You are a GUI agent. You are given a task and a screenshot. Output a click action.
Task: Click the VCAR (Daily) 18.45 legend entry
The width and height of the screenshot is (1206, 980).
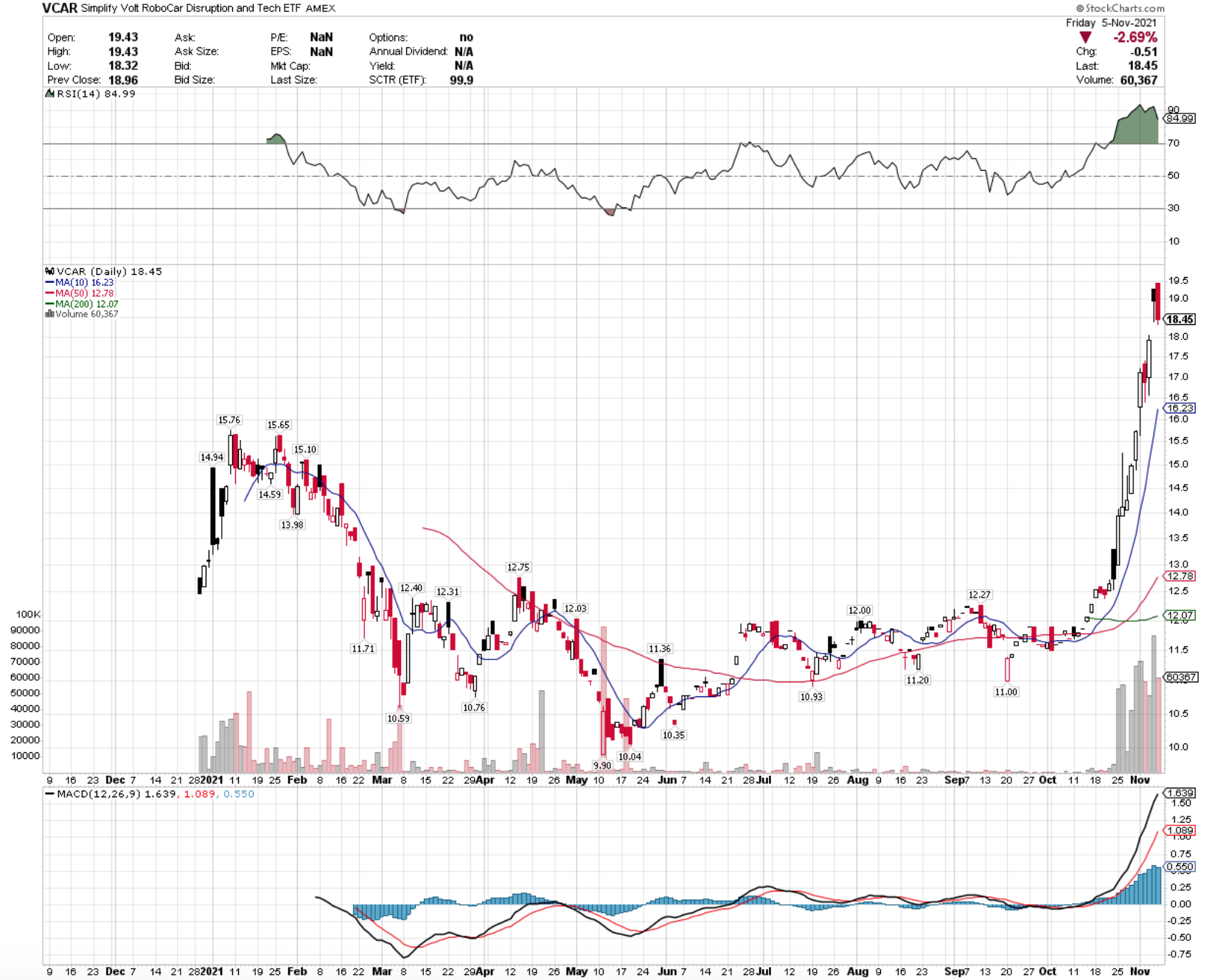(109, 271)
